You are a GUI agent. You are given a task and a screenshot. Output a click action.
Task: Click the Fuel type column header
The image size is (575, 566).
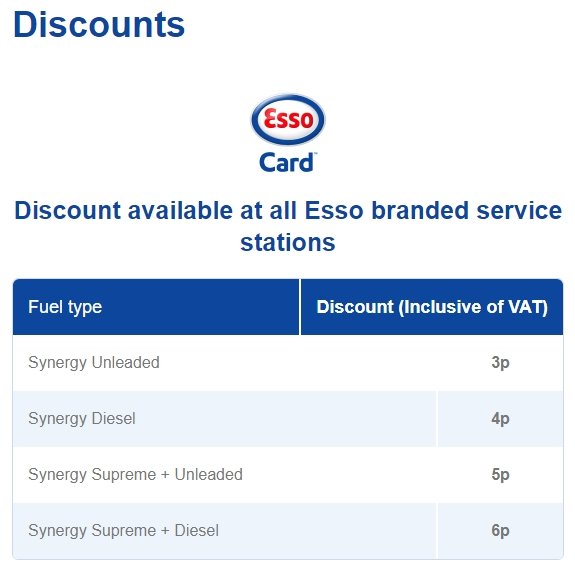click(x=65, y=307)
